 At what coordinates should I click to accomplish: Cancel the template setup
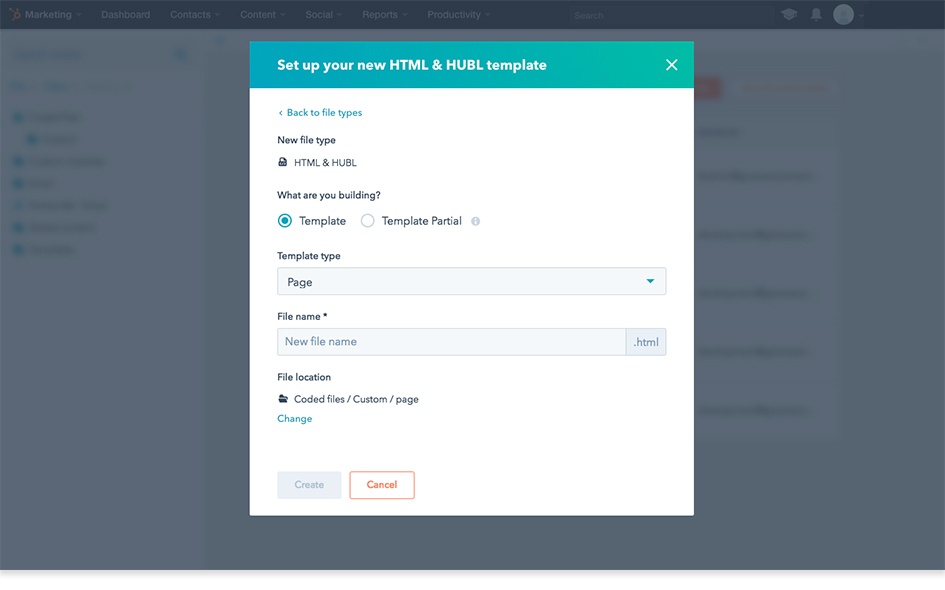382,485
